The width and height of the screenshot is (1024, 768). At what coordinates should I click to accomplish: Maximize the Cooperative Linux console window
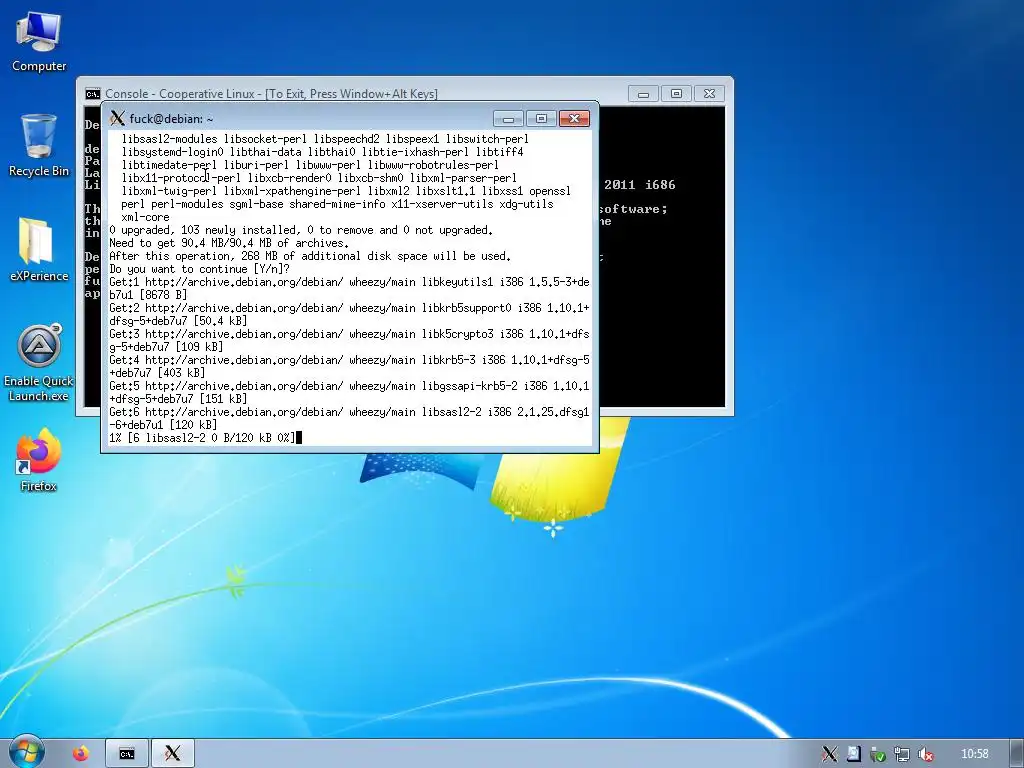[x=676, y=94]
